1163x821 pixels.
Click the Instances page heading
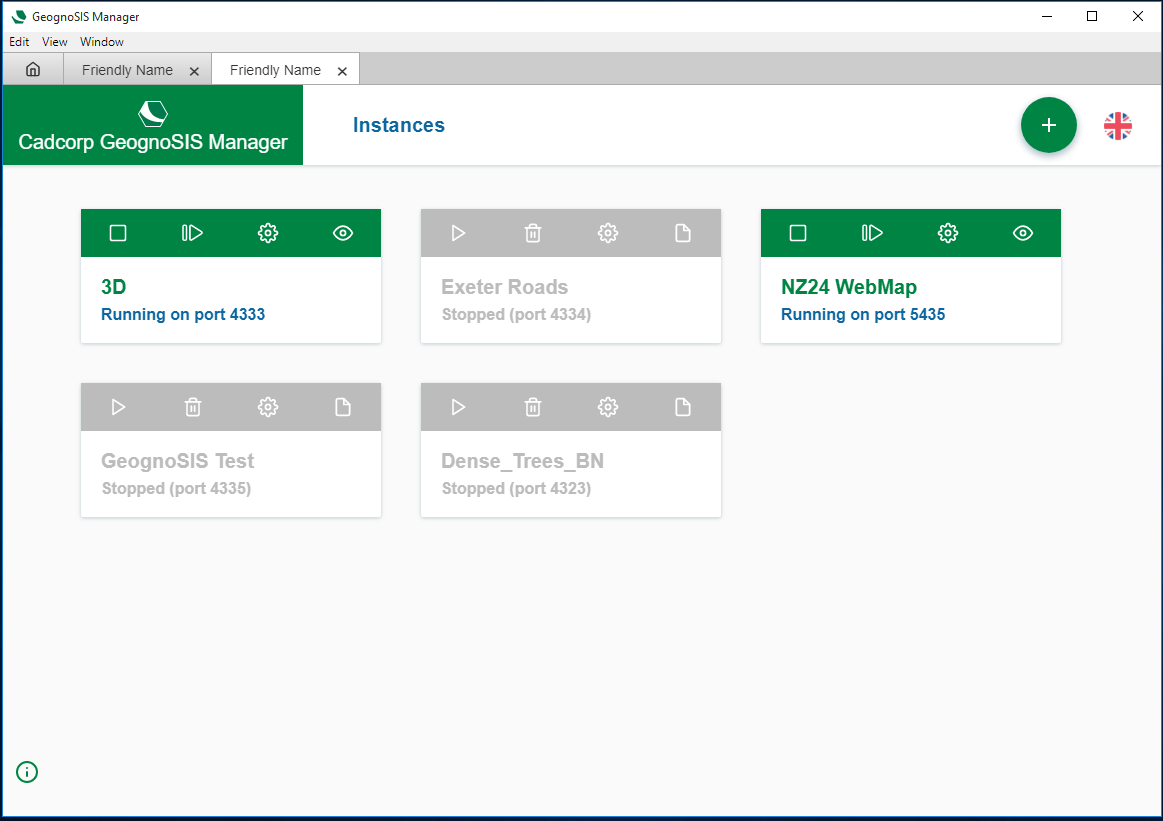[x=399, y=125]
